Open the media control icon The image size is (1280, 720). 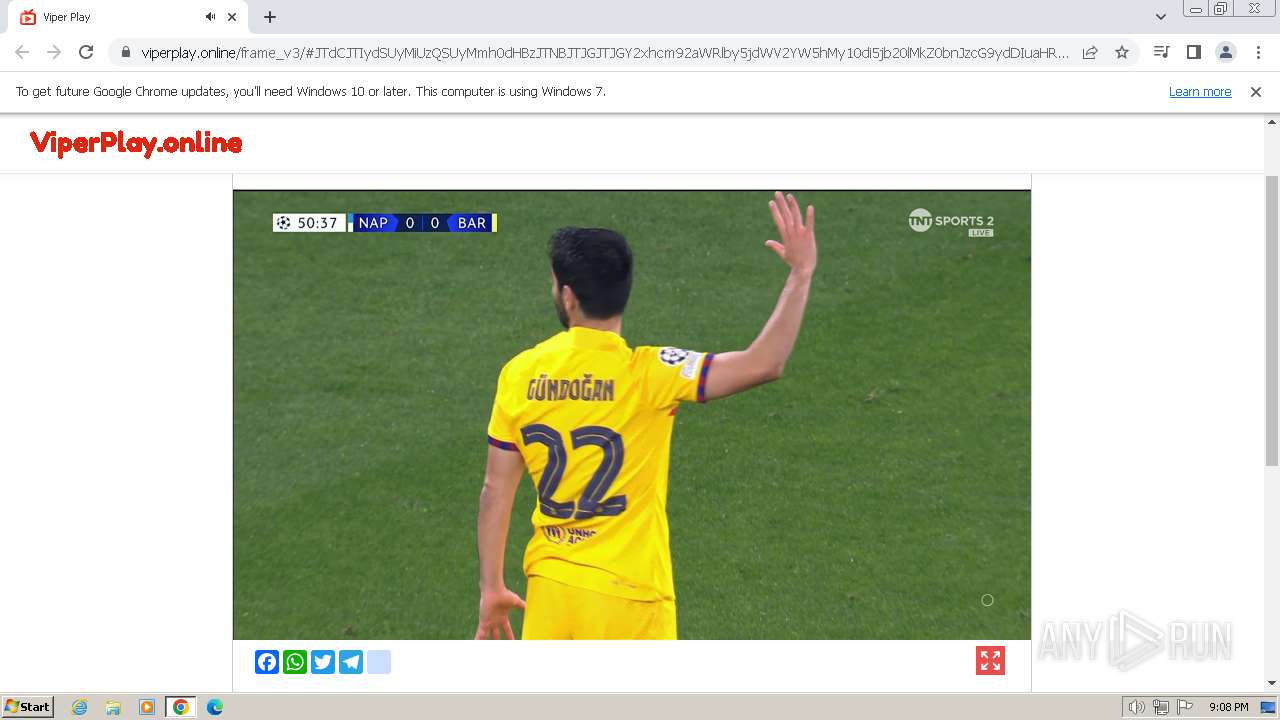tap(1161, 52)
